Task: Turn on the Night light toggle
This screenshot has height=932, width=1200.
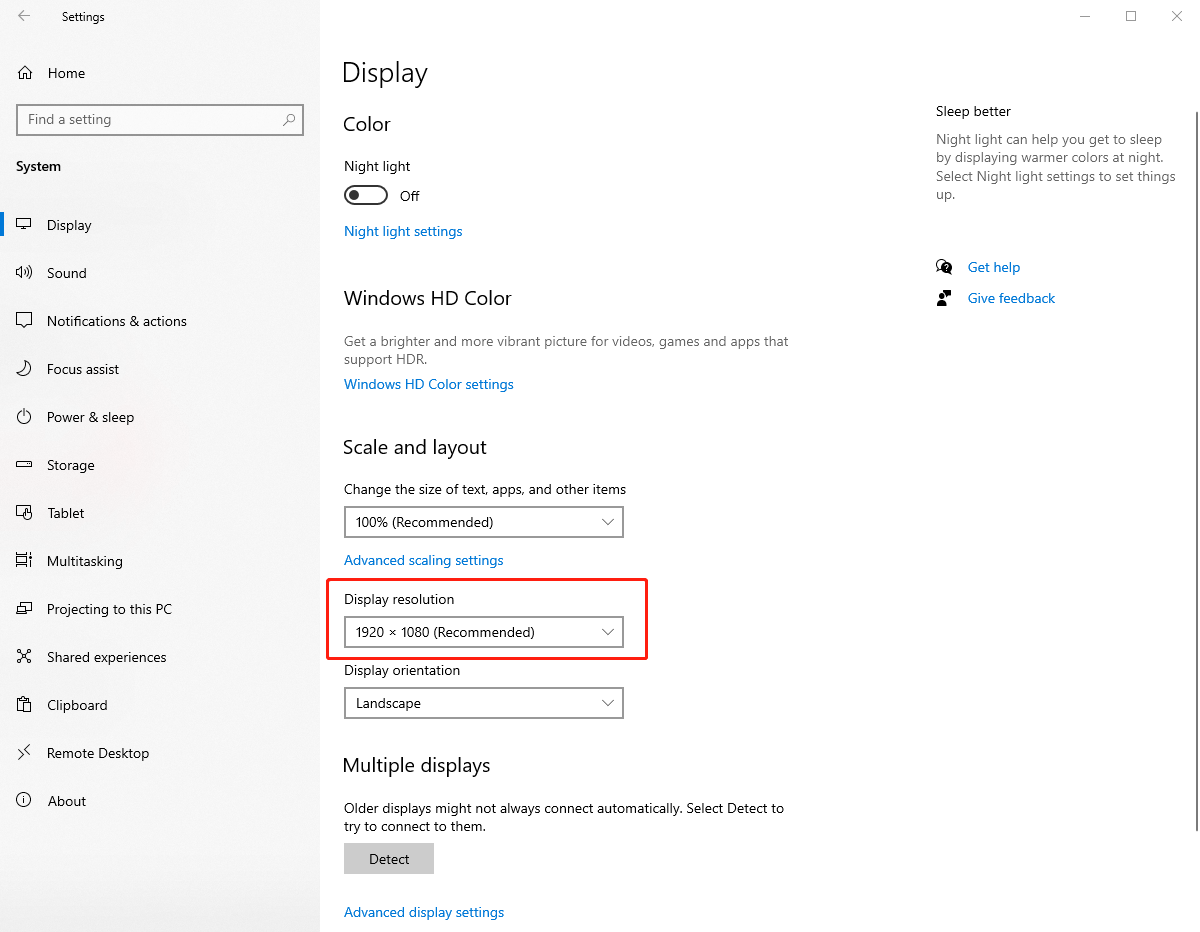Action: tap(365, 195)
